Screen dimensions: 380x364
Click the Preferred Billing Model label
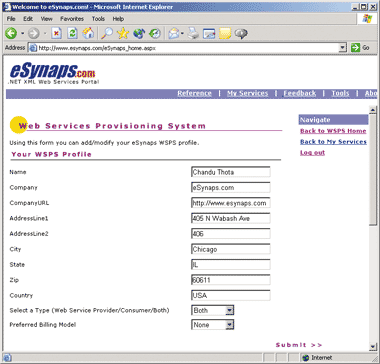pyautogui.click(x=43, y=325)
